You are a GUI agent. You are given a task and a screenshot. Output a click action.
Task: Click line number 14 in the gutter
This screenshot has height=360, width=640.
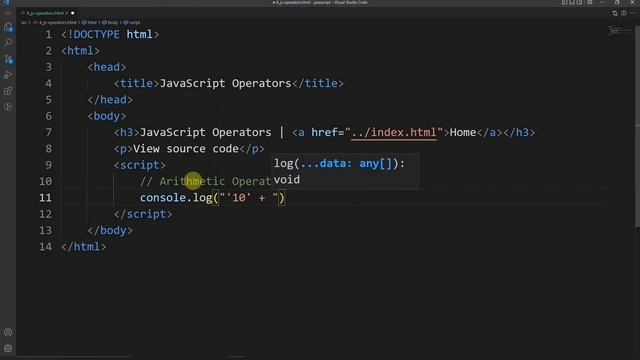(45, 247)
